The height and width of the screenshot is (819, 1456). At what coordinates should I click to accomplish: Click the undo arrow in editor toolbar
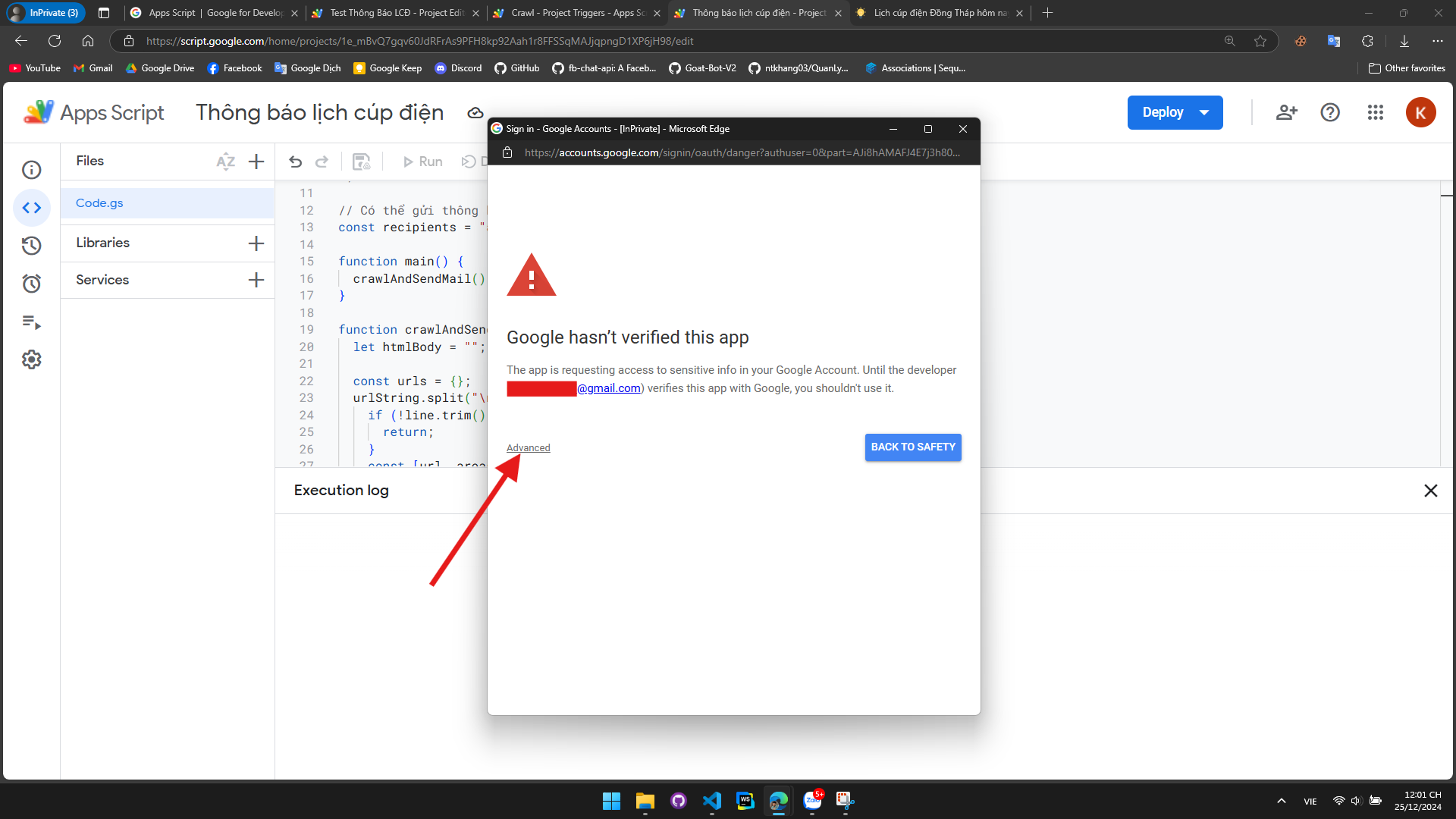point(296,162)
